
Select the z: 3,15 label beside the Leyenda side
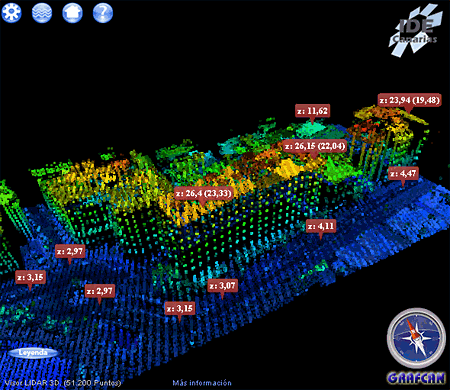[x=30, y=277]
